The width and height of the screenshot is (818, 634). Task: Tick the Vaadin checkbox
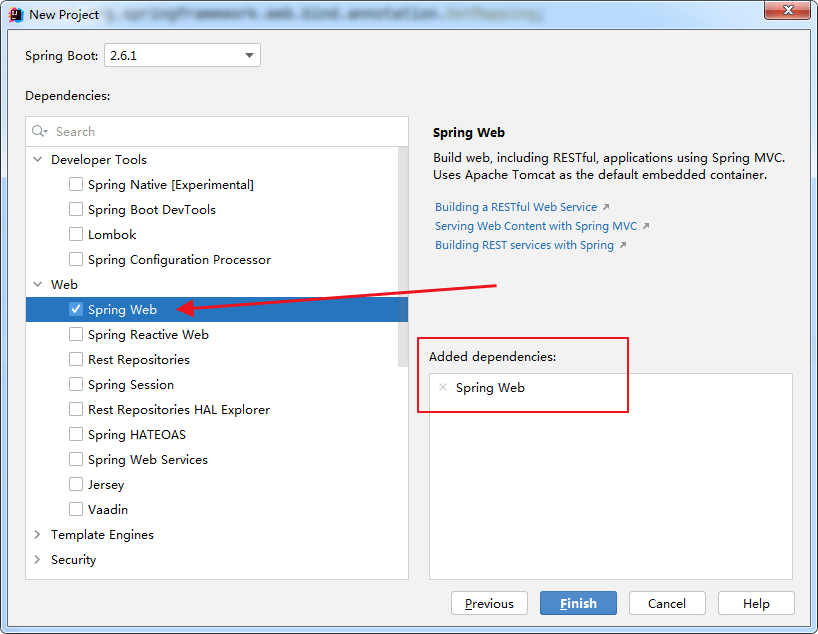(x=76, y=510)
